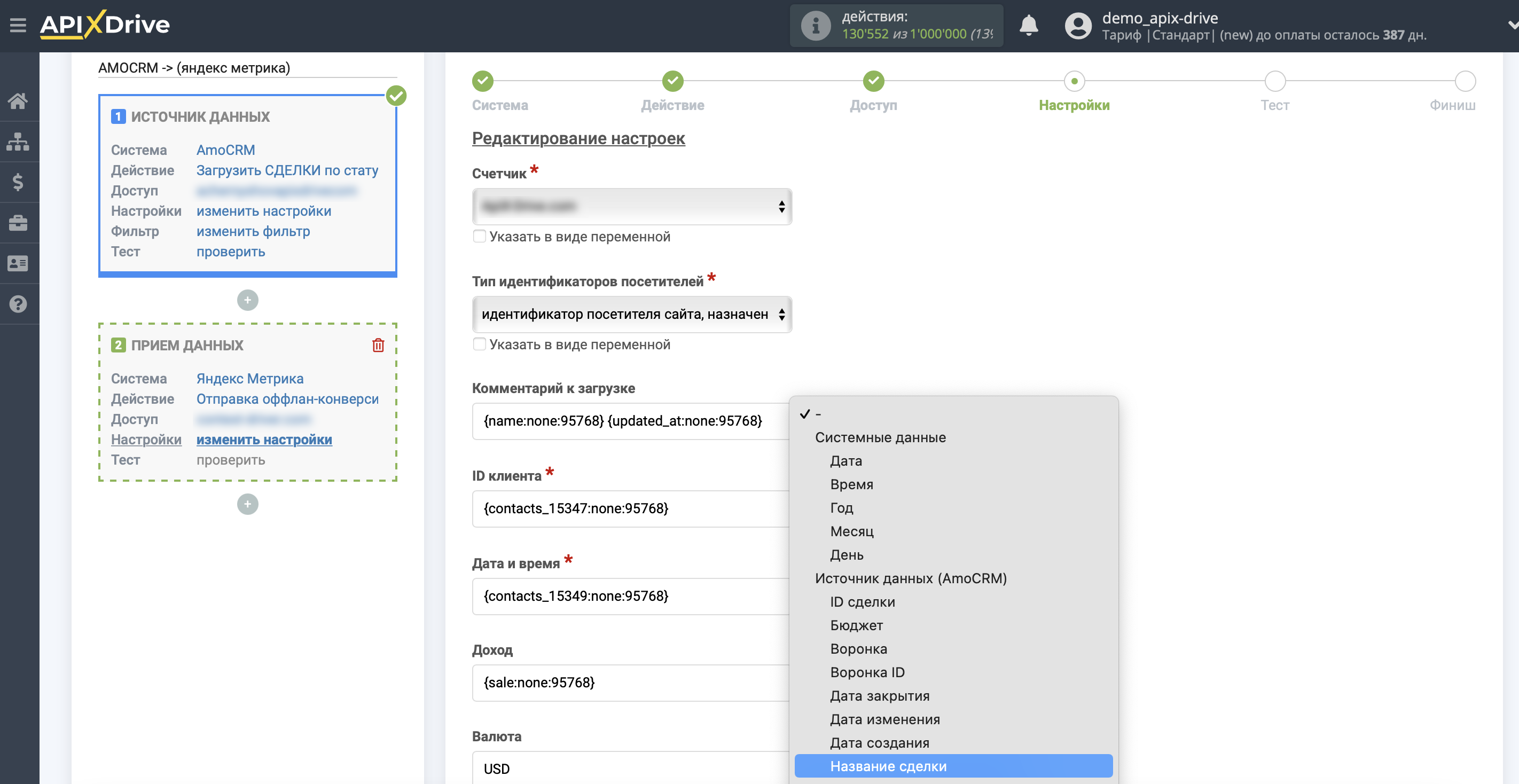The width and height of the screenshot is (1519, 784).
Task: Click изменить фильтр link
Action: click(x=253, y=232)
